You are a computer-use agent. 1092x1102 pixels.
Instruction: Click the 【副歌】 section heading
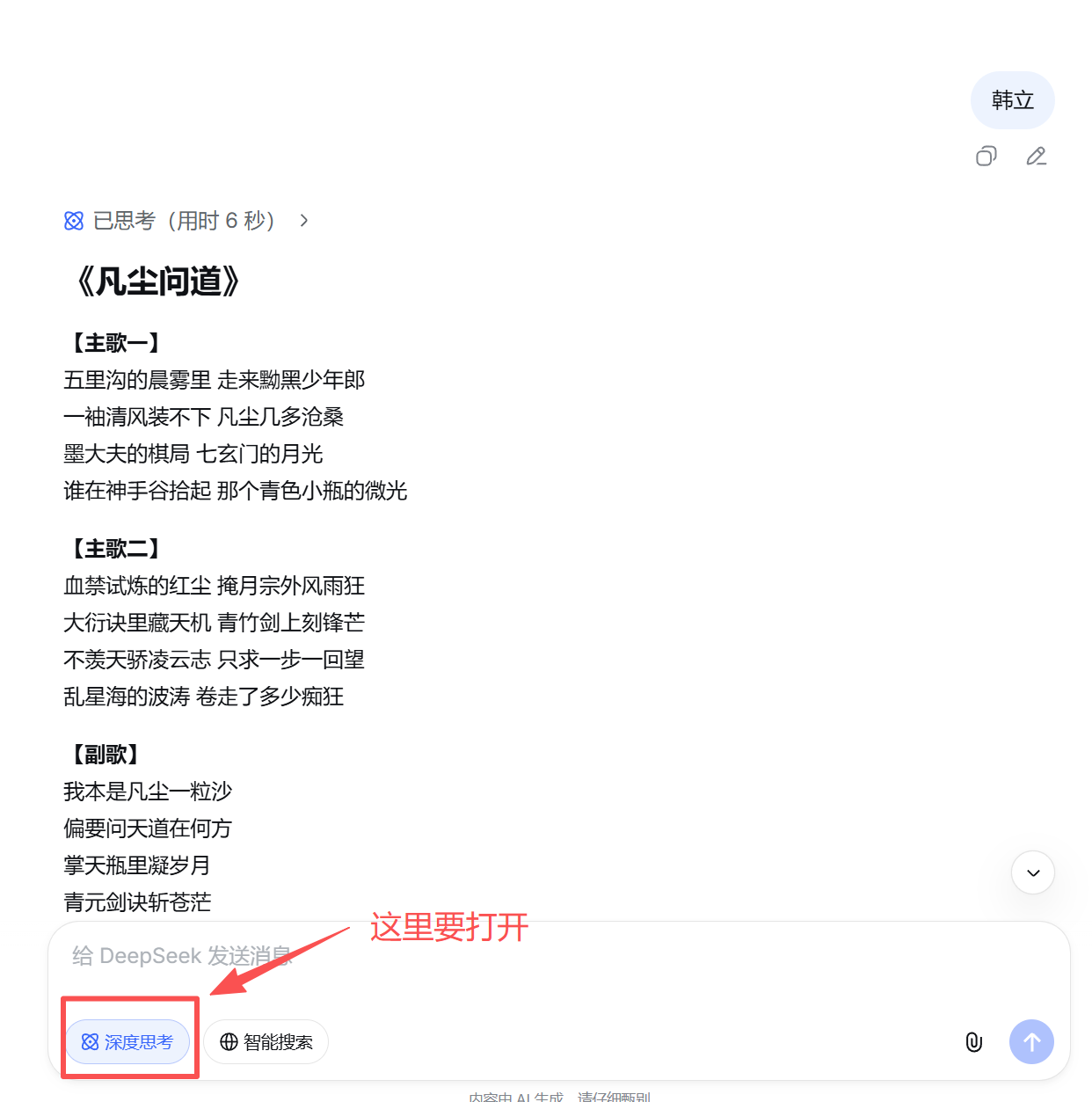[x=101, y=755]
